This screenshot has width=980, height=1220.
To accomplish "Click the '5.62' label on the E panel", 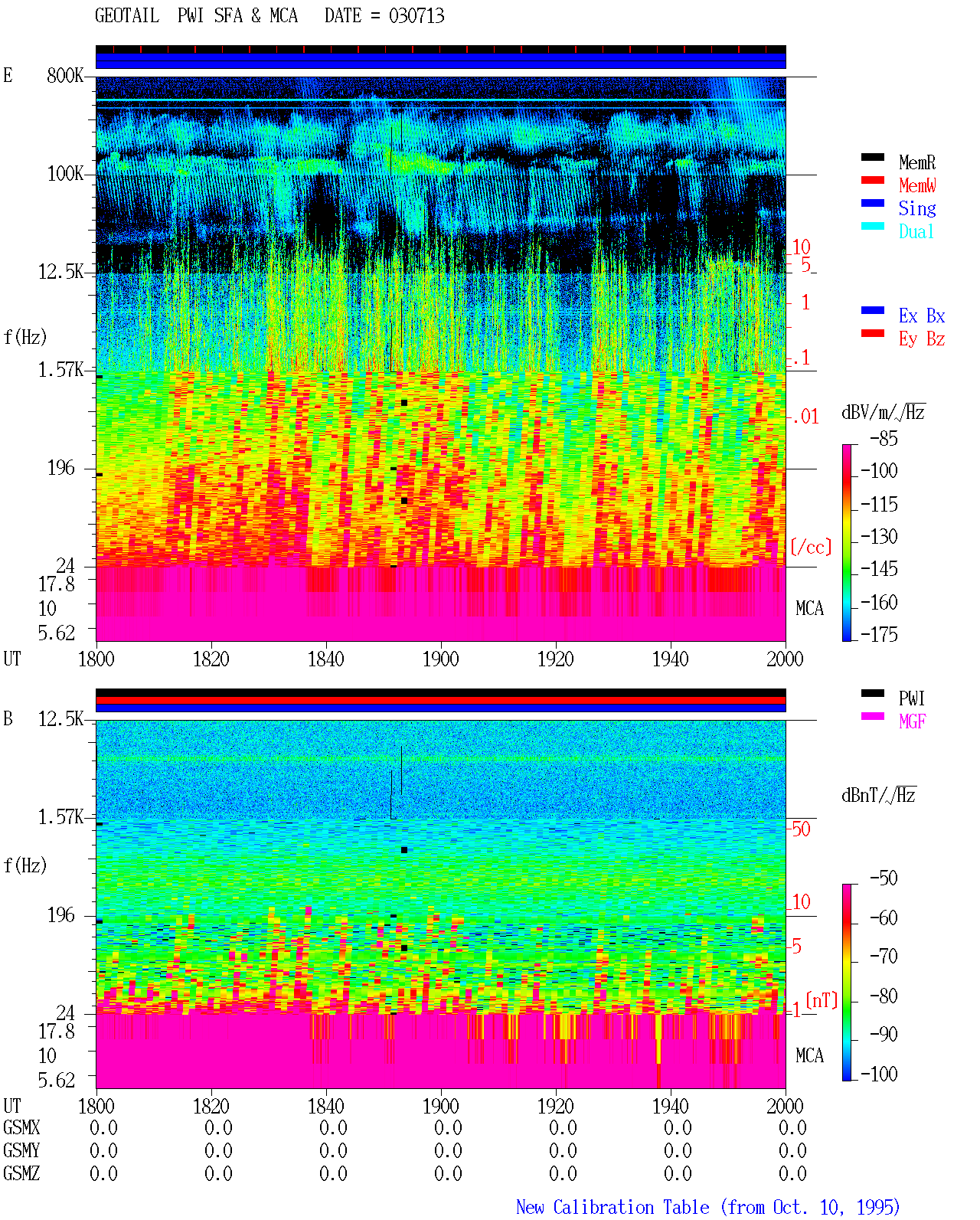I will pyautogui.click(x=57, y=633).
